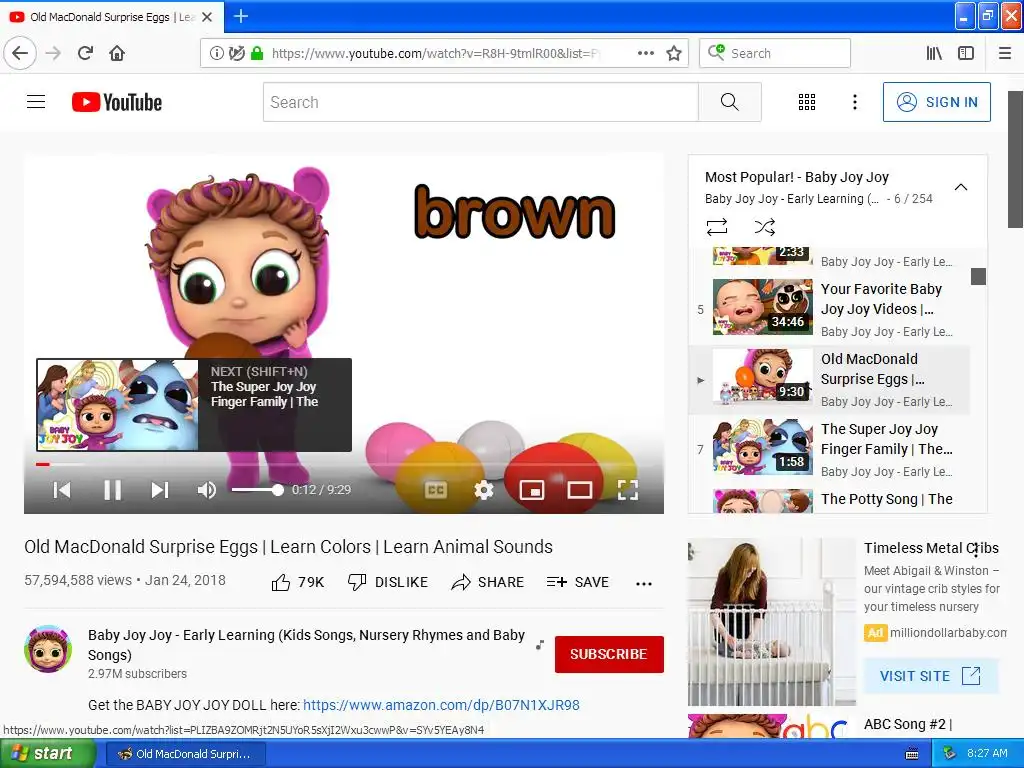Click the SIGN IN button

pos(936,102)
